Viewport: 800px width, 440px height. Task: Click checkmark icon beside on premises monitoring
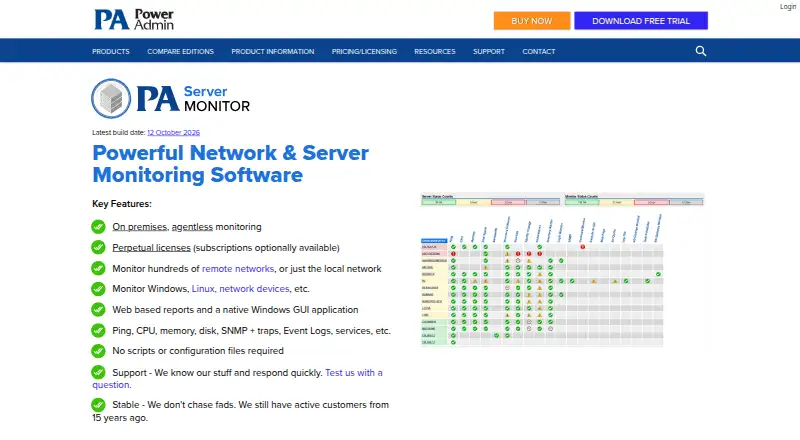pos(98,227)
